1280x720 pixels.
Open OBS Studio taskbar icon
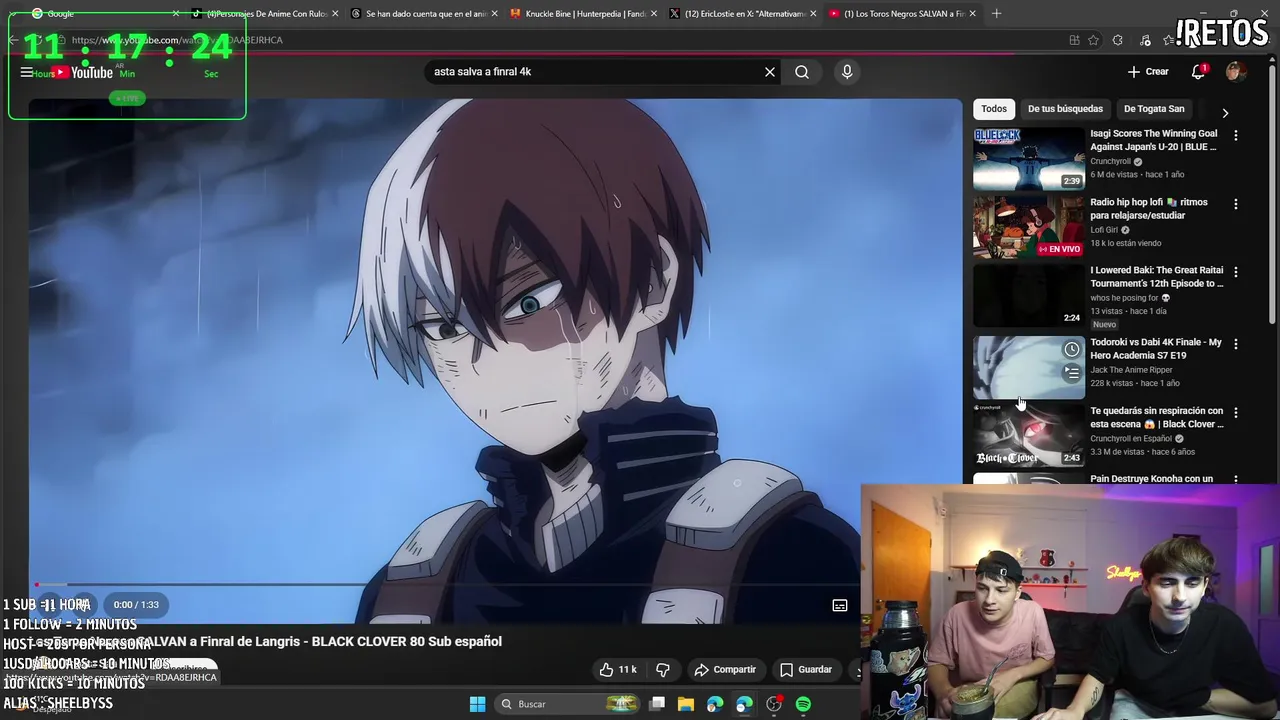(x=774, y=704)
